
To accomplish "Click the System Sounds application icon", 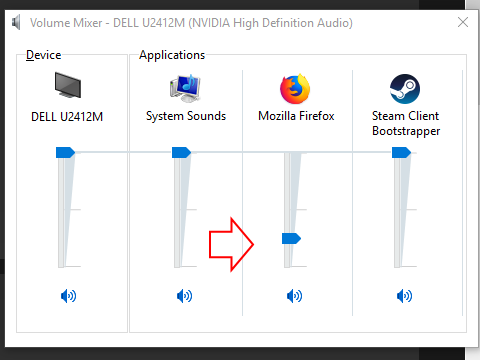I will coord(185,88).
